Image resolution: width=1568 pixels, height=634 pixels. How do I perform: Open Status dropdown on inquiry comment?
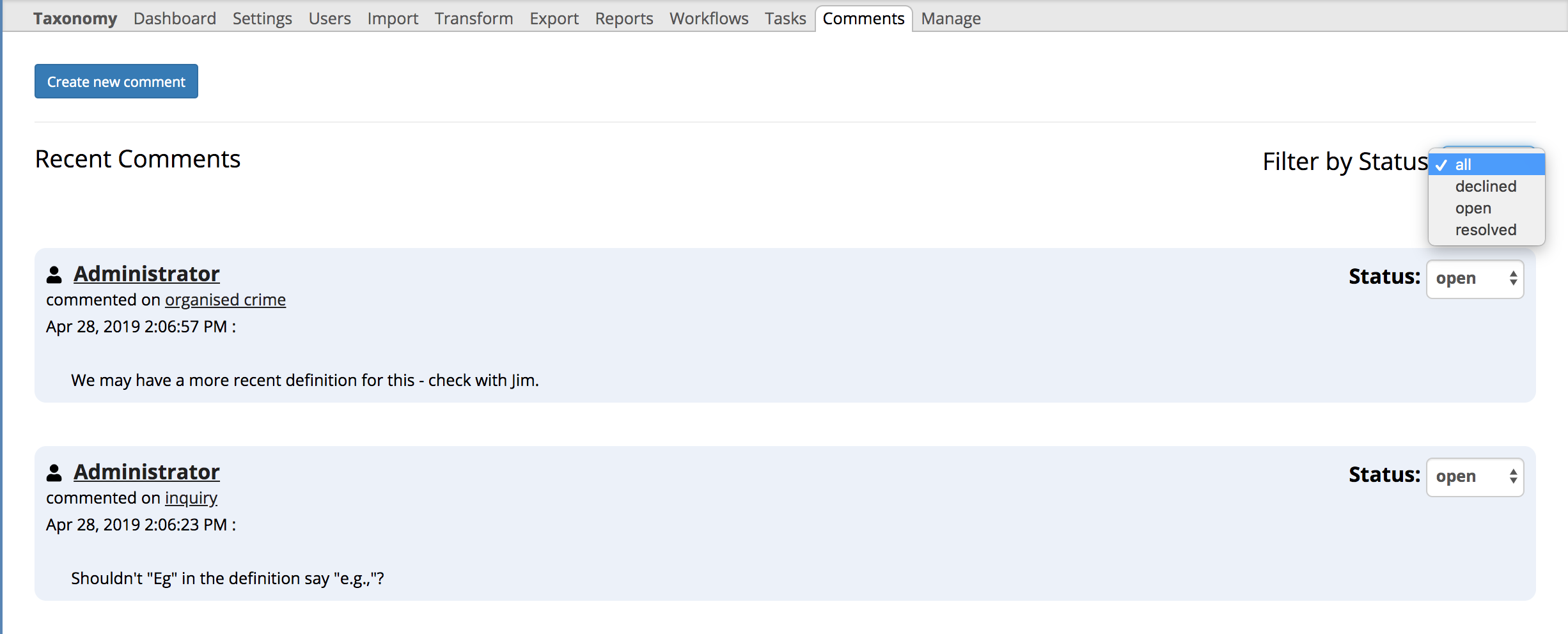(1475, 477)
